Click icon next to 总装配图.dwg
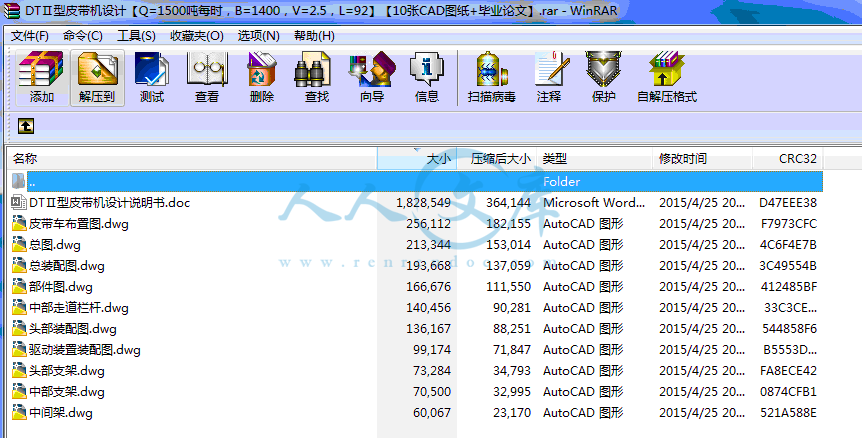 click(19, 265)
